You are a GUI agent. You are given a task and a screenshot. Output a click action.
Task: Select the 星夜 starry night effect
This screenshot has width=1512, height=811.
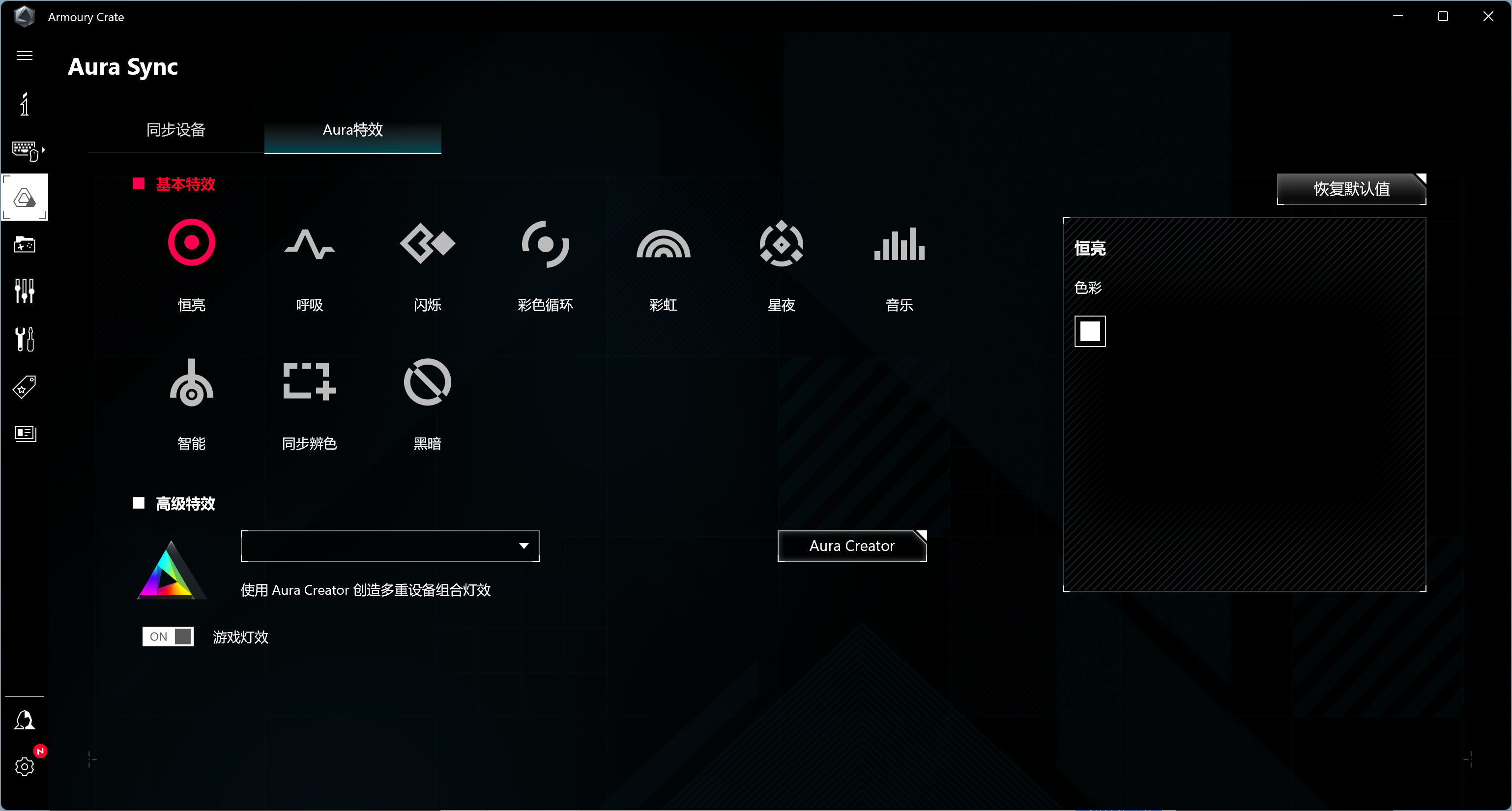[x=781, y=243]
